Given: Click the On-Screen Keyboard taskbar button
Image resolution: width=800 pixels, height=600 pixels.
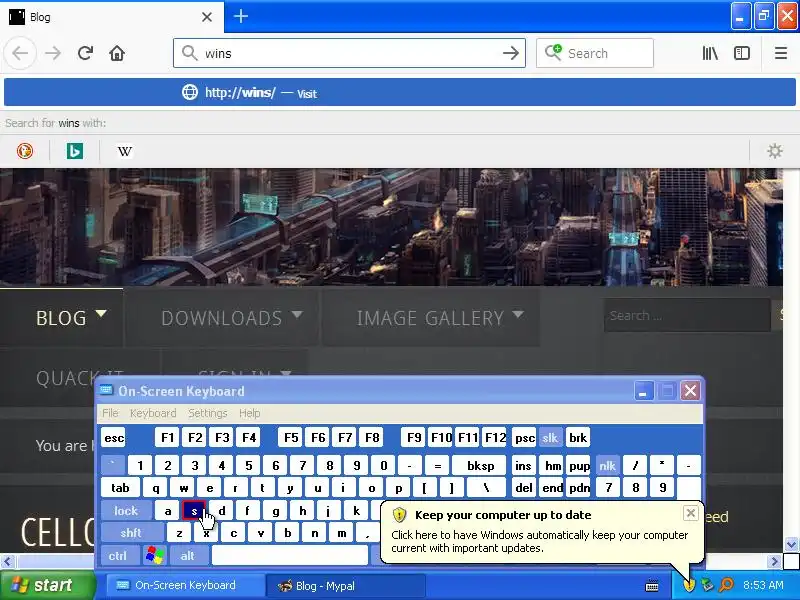Looking at the screenshot, I should click(x=185, y=586).
